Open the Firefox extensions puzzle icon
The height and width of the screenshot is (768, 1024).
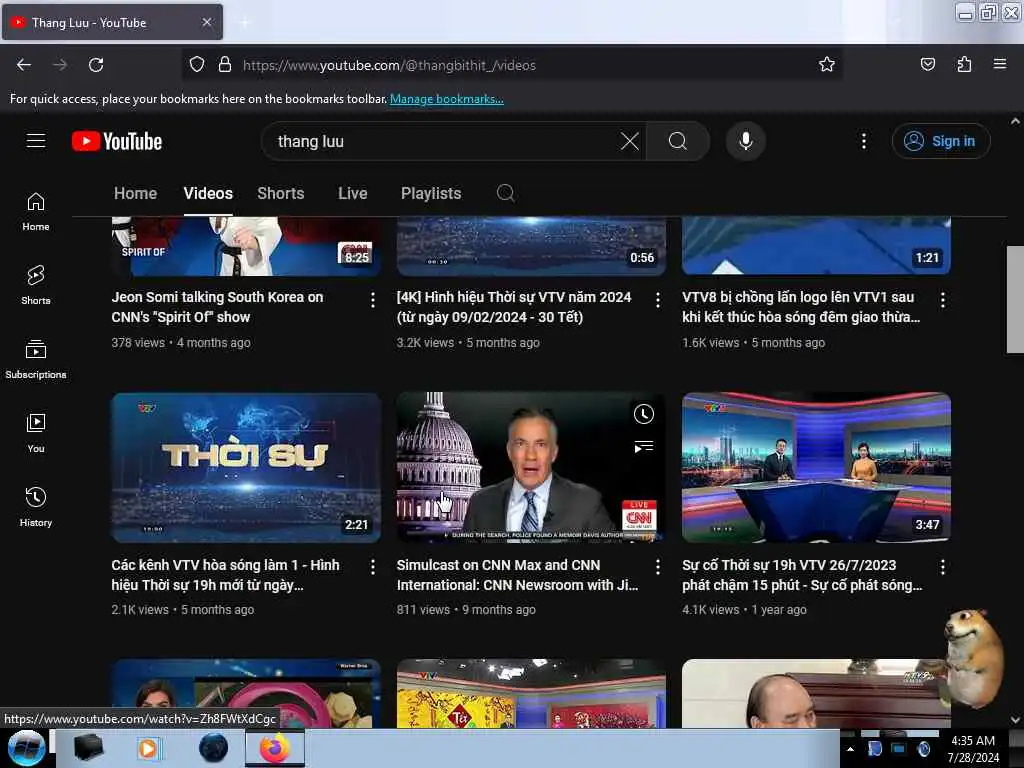[964, 64]
